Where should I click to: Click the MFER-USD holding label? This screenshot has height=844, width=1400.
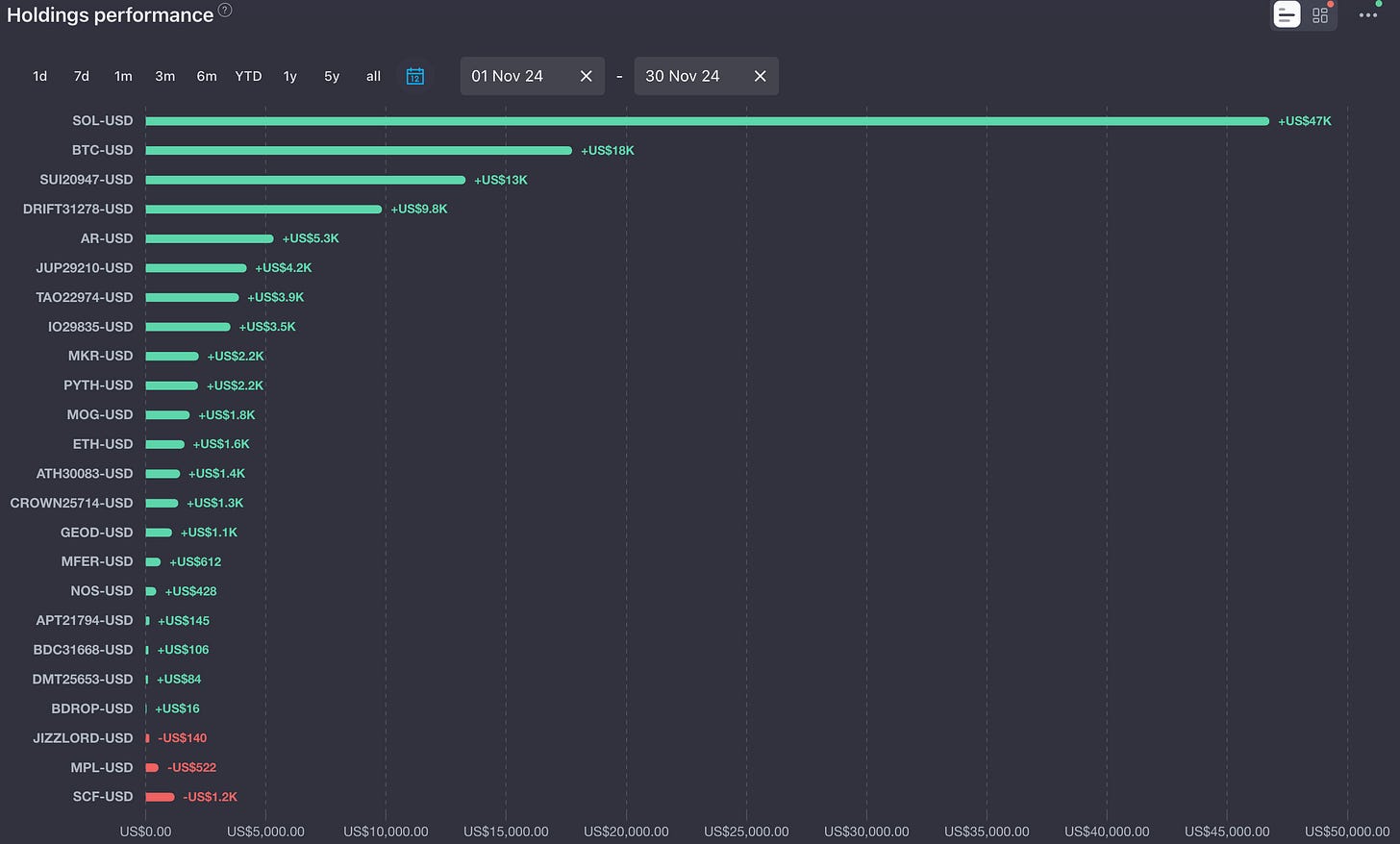[97, 561]
